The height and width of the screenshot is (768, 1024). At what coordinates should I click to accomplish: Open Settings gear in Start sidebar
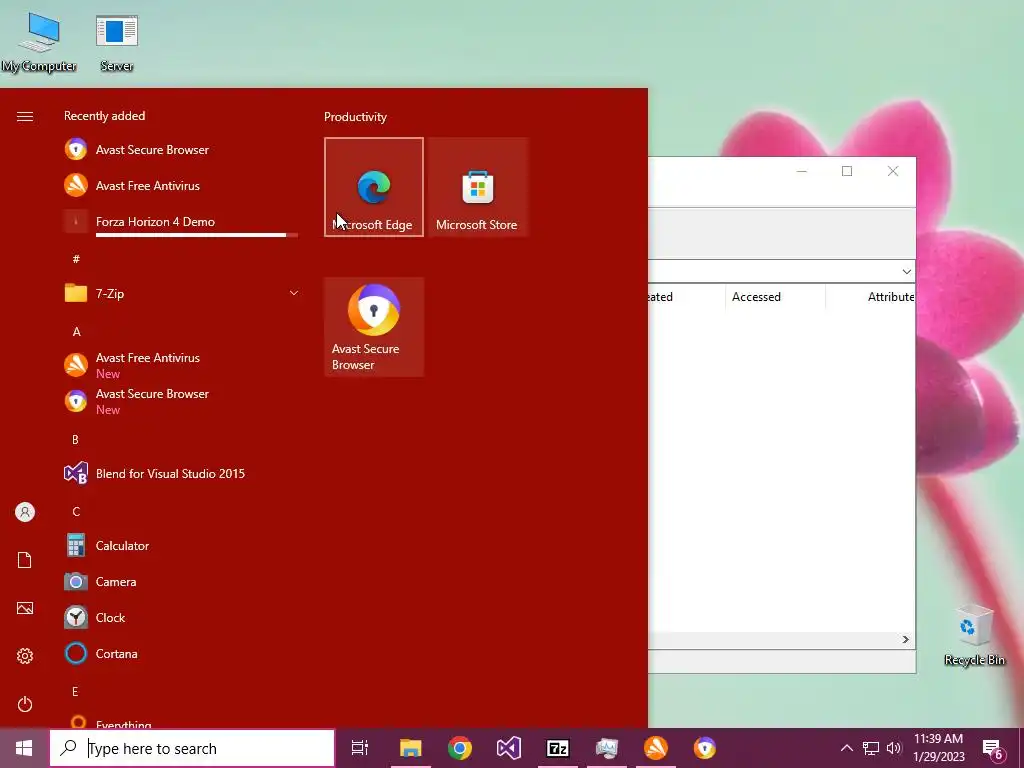[25, 656]
